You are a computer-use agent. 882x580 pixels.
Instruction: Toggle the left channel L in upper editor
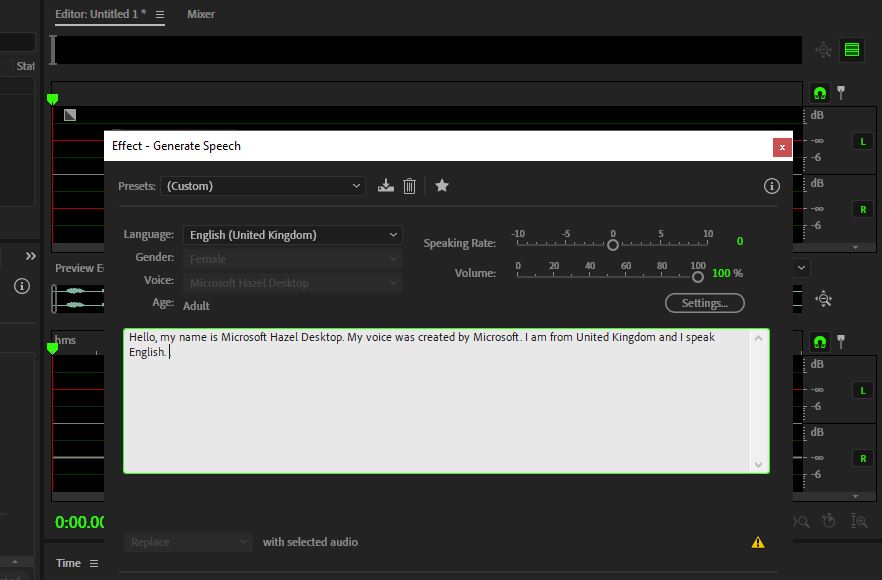click(863, 141)
